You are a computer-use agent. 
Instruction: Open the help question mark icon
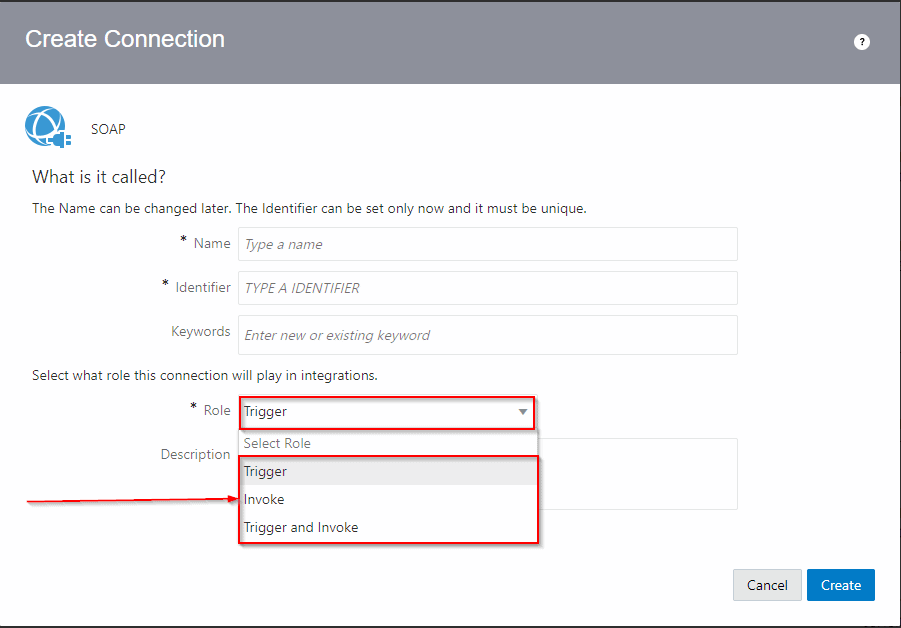pyautogui.click(x=861, y=42)
